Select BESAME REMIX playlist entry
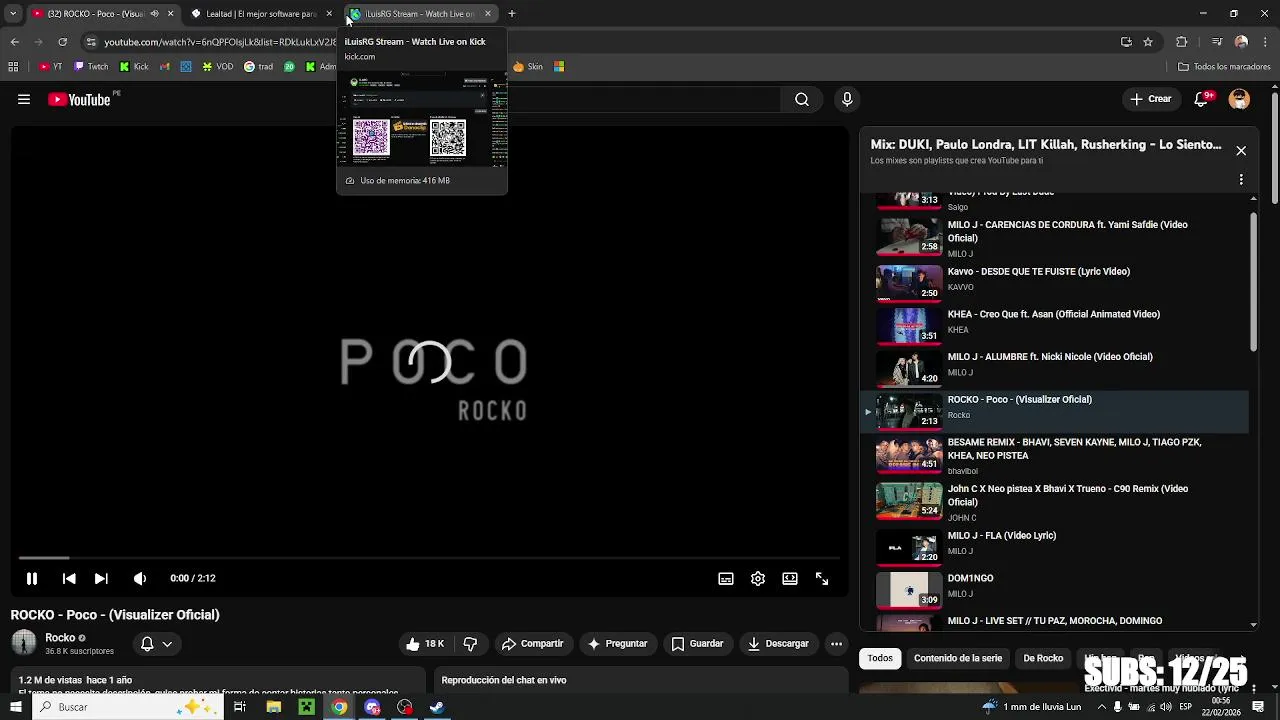 click(x=1055, y=455)
